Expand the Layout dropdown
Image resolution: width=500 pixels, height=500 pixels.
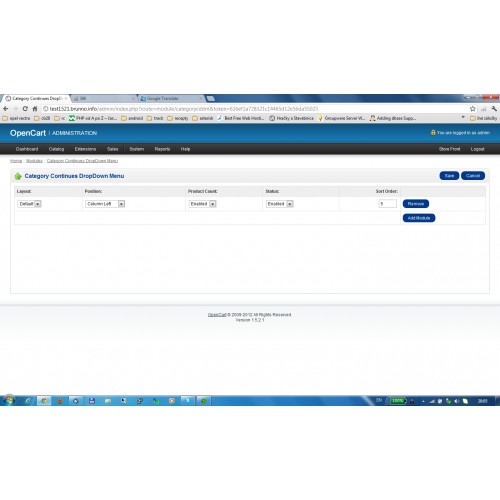click(29, 204)
